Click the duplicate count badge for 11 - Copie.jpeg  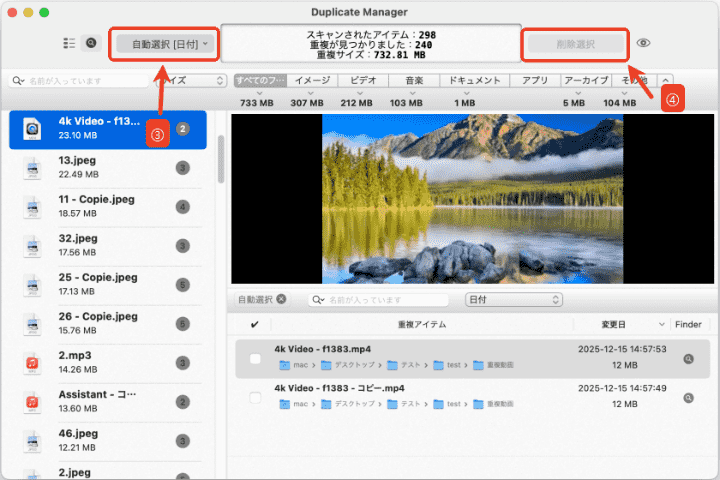click(x=182, y=206)
